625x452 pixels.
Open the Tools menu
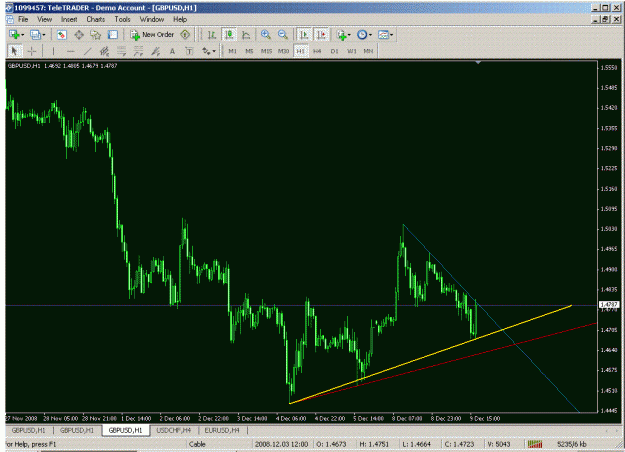click(x=122, y=19)
